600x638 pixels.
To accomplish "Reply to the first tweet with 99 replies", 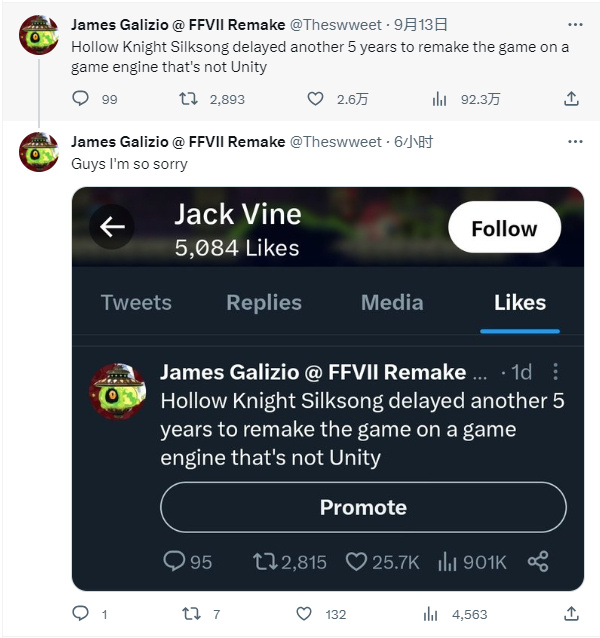I will [x=81, y=99].
